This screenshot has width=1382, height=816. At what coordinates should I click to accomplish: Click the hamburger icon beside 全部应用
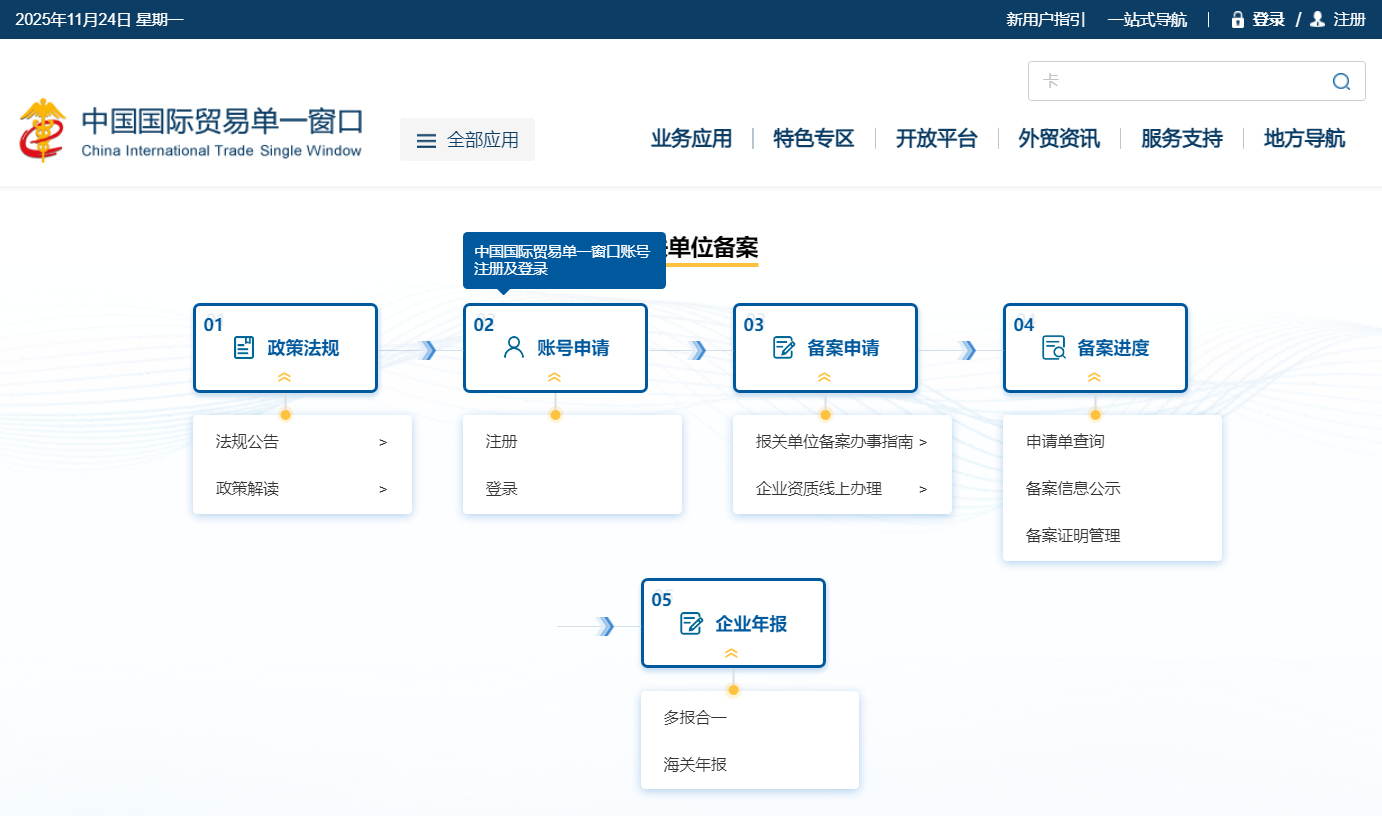426,141
